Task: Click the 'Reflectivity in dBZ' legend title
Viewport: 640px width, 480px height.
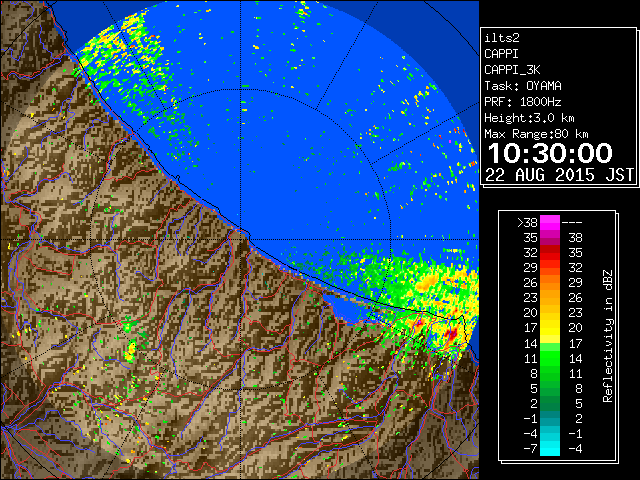Action: [x=608, y=336]
